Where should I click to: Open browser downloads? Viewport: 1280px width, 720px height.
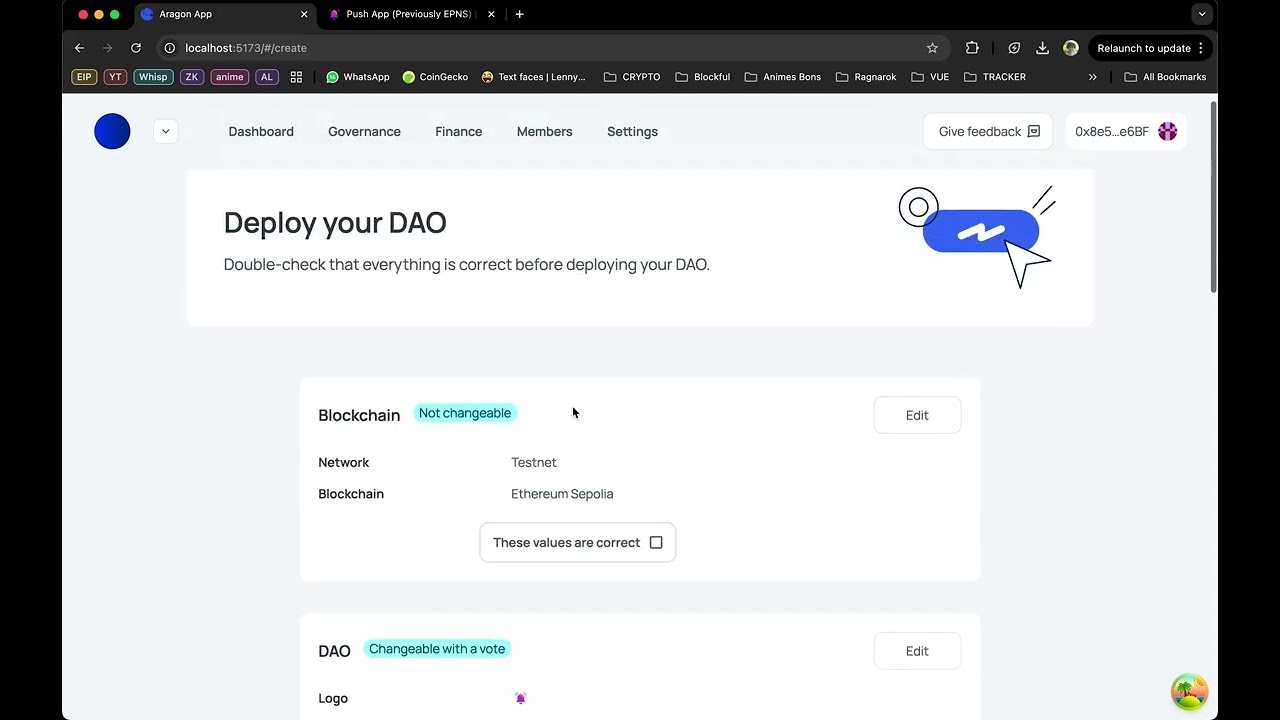click(1042, 48)
